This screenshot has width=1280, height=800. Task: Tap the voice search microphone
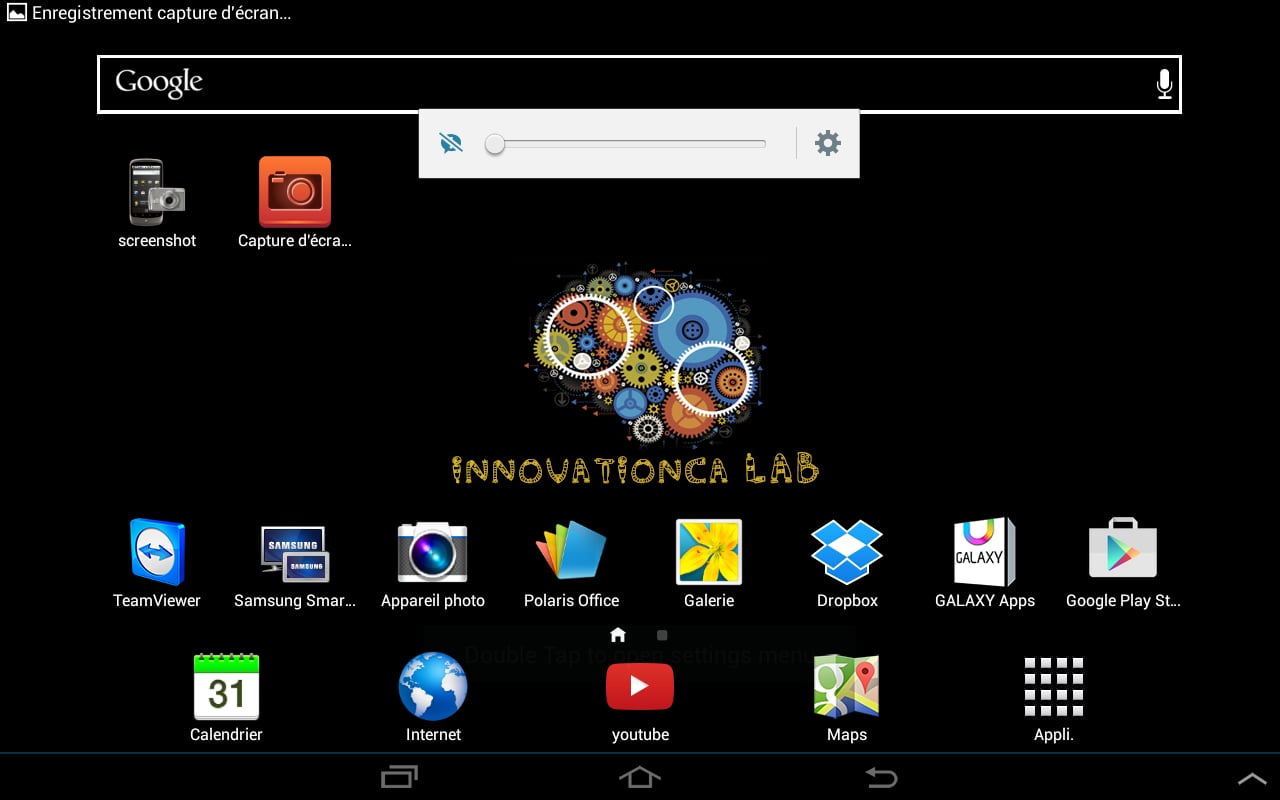tap(1164, 84)
